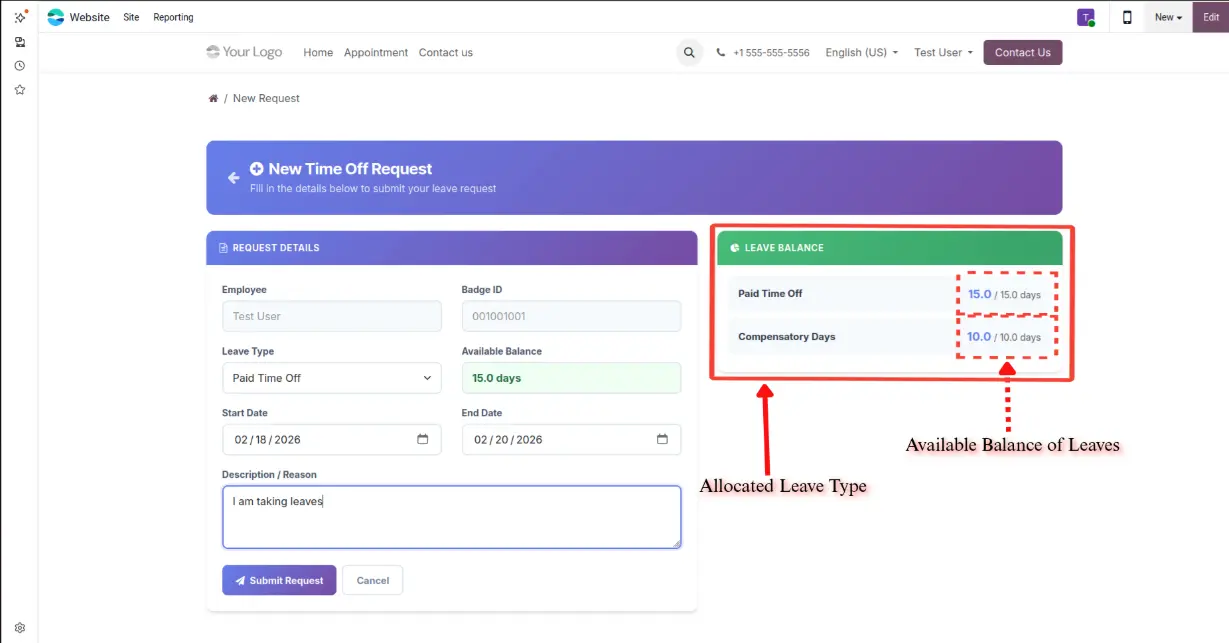The height and width of the screenshot is (643, 1229).
Task: Open the English (US) language dropdown
Action: 861,53
